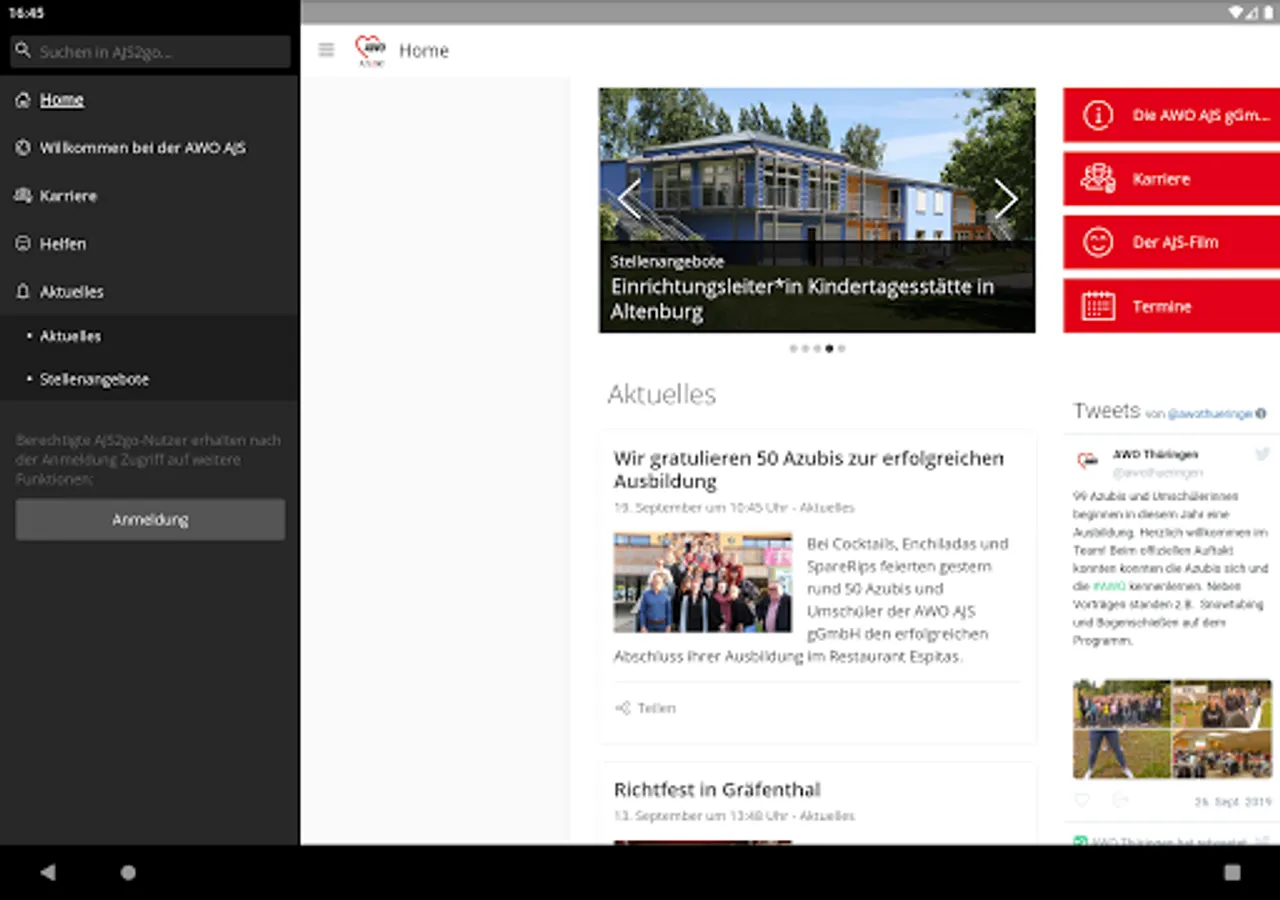The width and height of the screenshot is (1280, 900).
Task: Select the third carousel dot
Action: click(x=817, y=349)
